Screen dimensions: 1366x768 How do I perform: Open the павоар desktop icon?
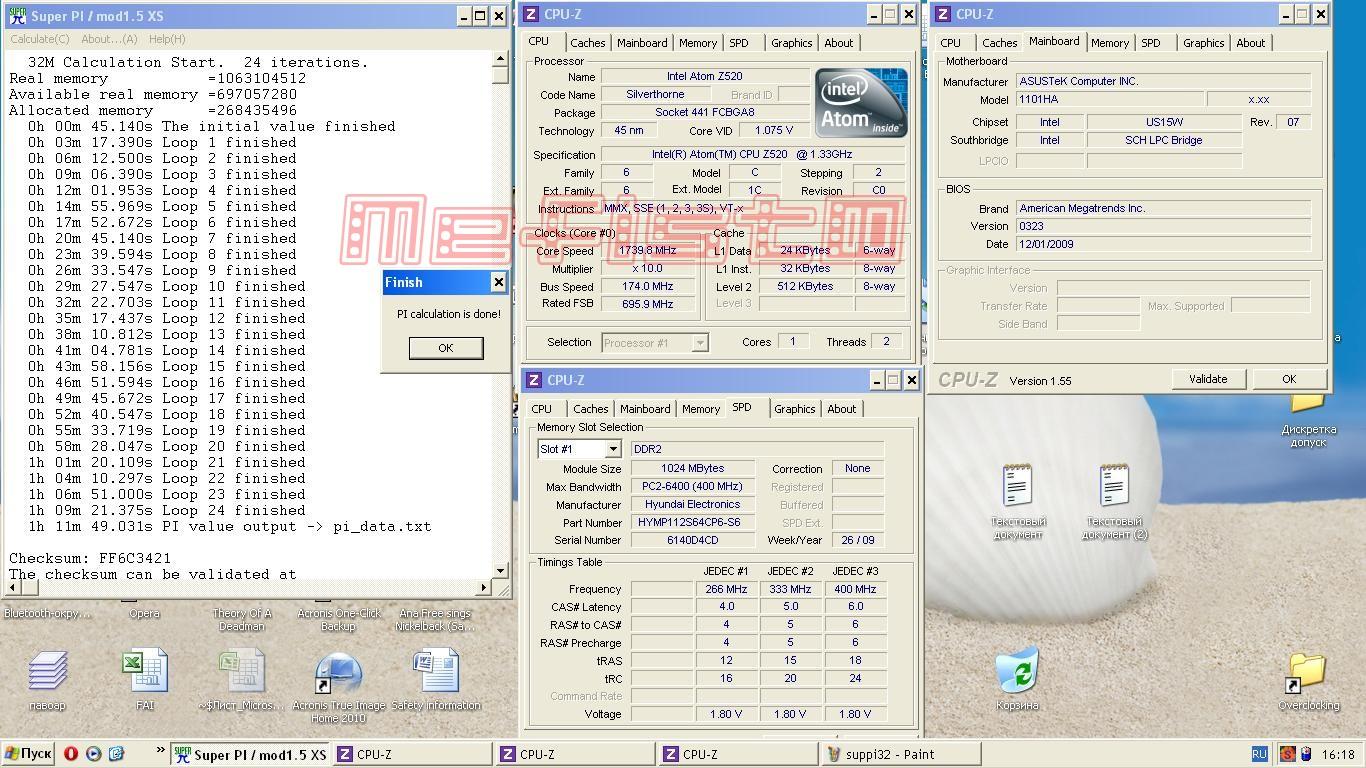click(48, 671)
